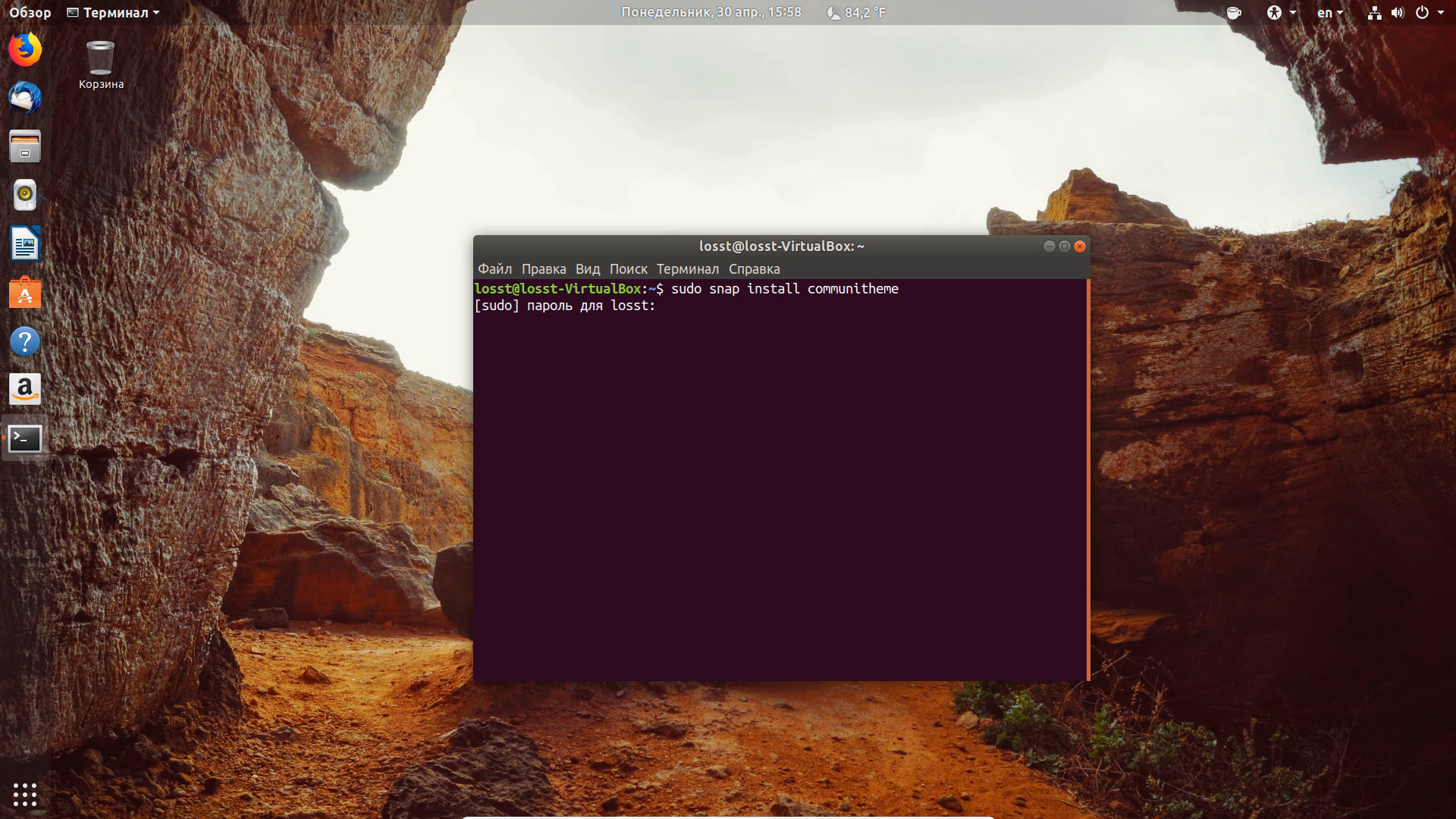Open the Терминал app menu in top bar
Image resolution: width=1456 pixels, height=819 pixels.
[113, 13]
